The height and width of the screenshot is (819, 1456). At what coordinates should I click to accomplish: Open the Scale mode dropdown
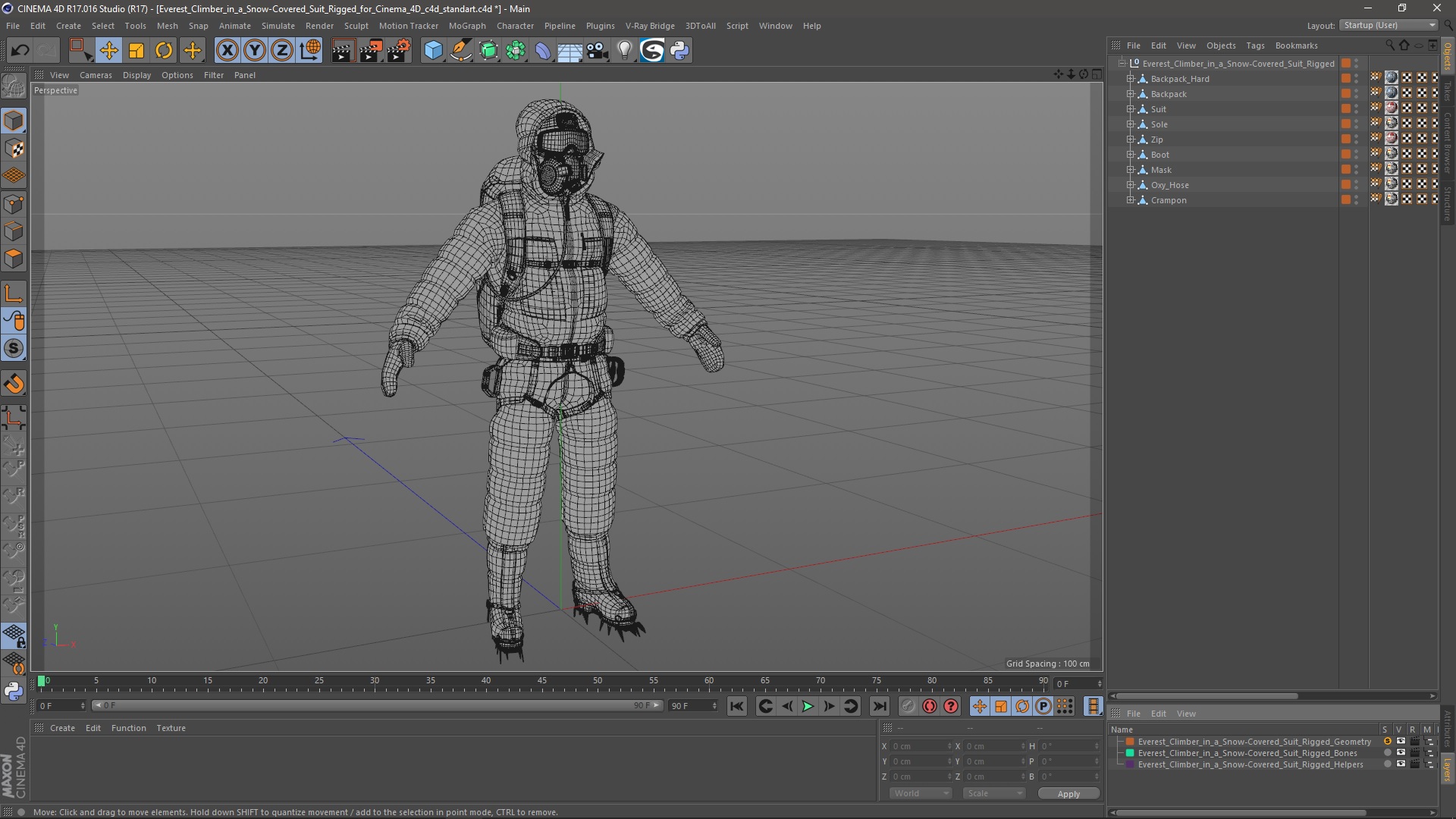pos(993,793)
